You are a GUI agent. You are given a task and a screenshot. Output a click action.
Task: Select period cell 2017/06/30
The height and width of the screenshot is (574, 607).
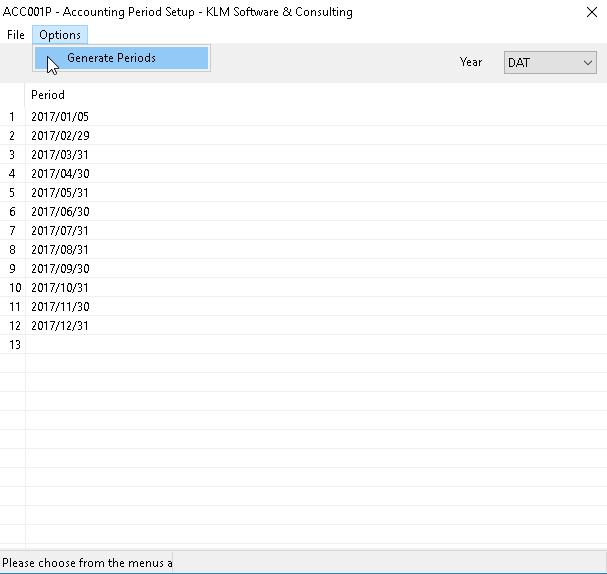[316, 211]
